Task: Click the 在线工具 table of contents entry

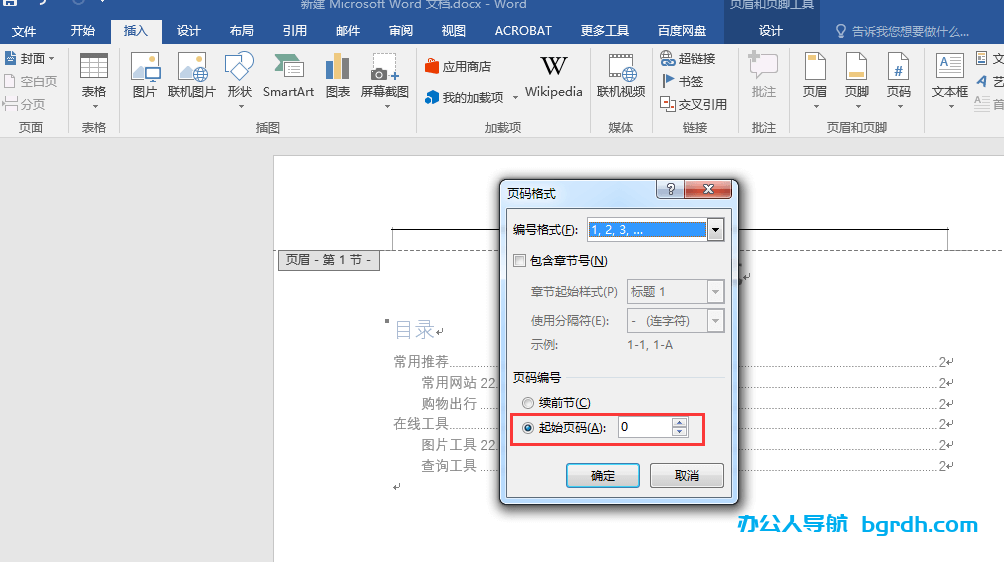Action: point(421,424)
